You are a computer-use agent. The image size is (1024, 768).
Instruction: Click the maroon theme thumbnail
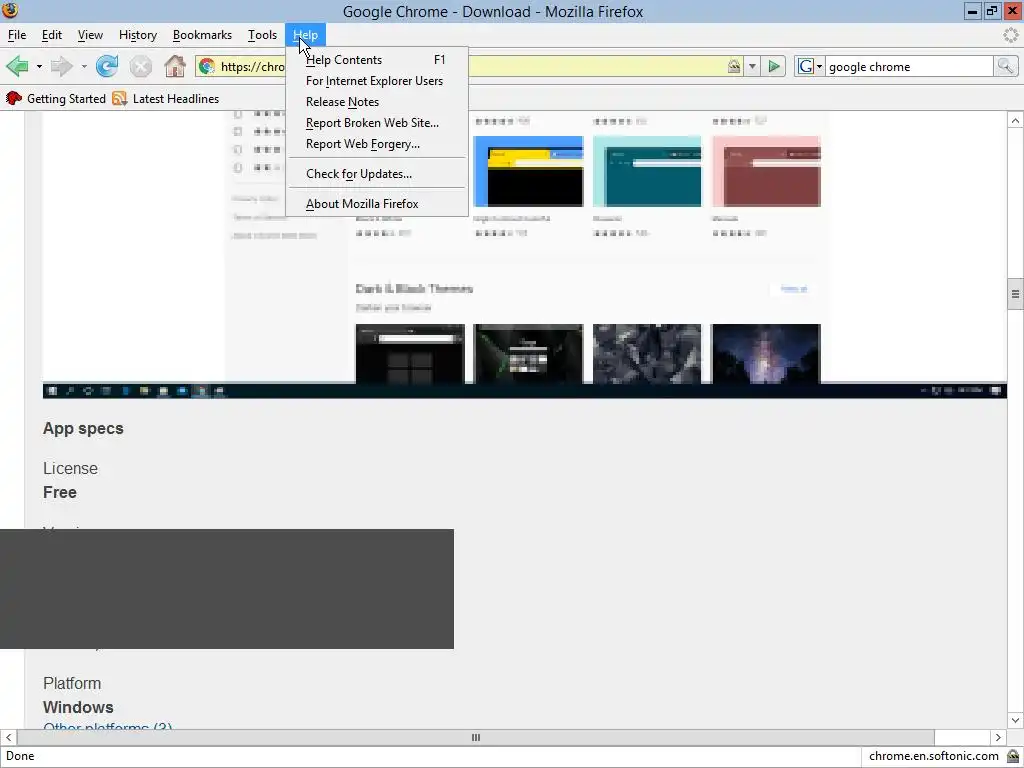pyautogui.click(x=766, y=171)
